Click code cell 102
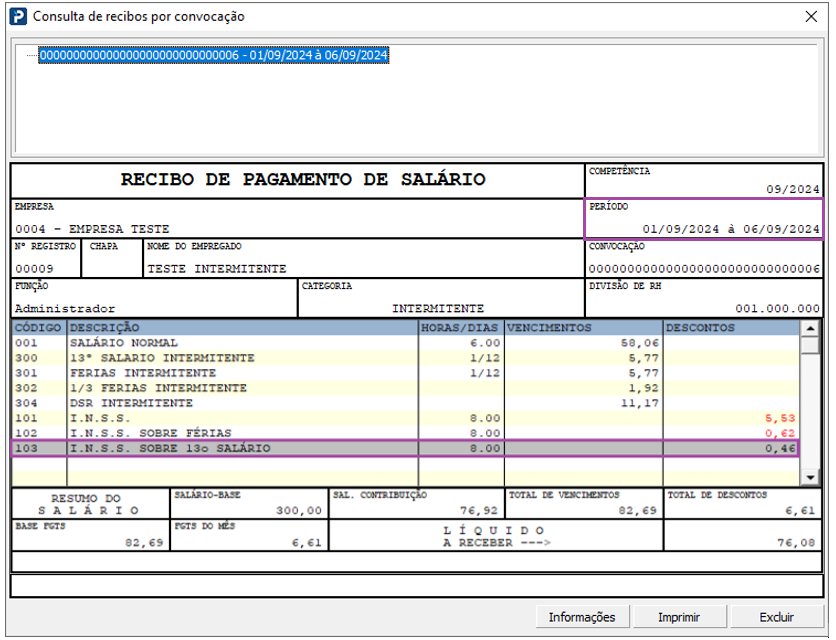 pos(26,433)
